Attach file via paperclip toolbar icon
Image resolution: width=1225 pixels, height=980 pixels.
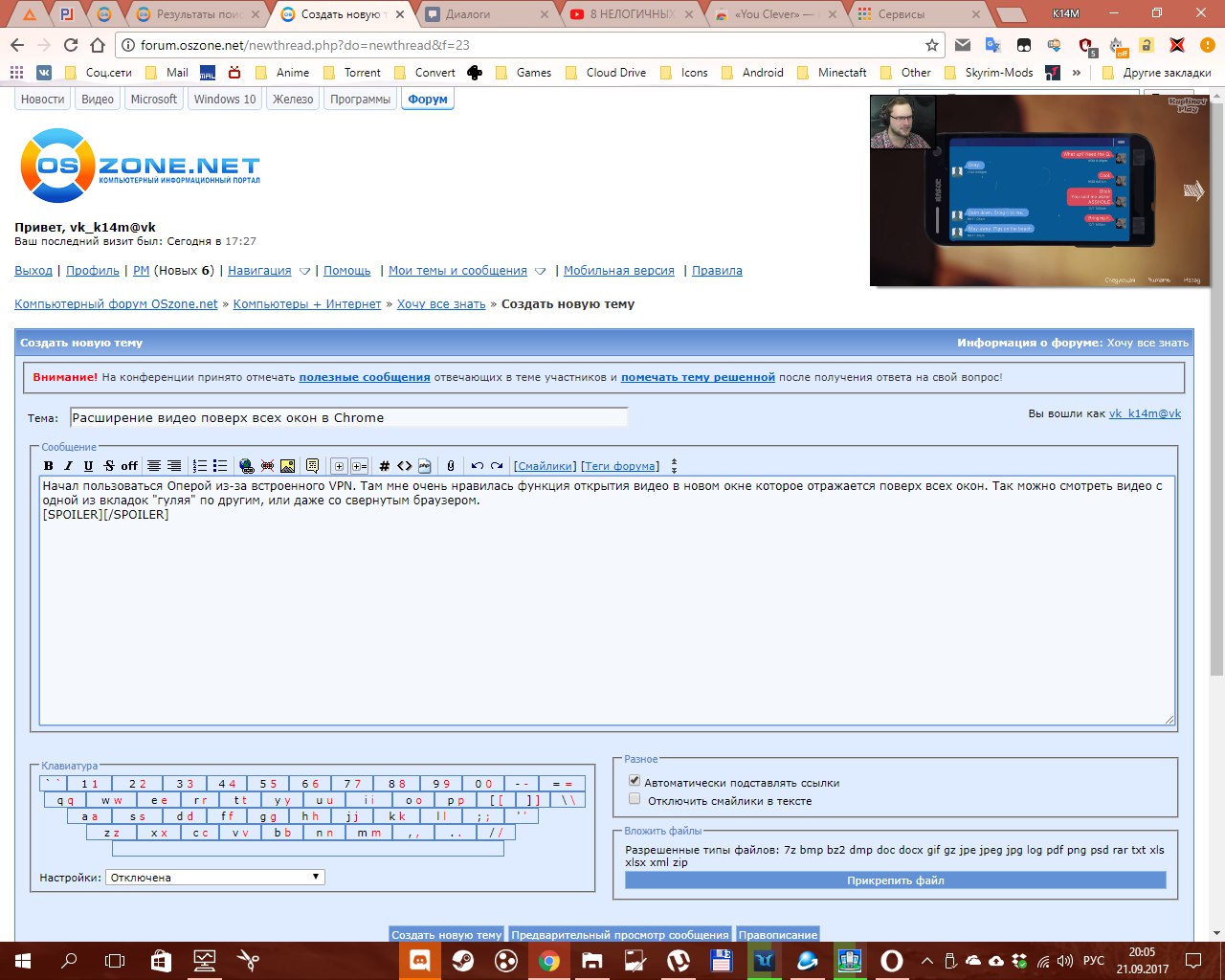tap(451, 466)
